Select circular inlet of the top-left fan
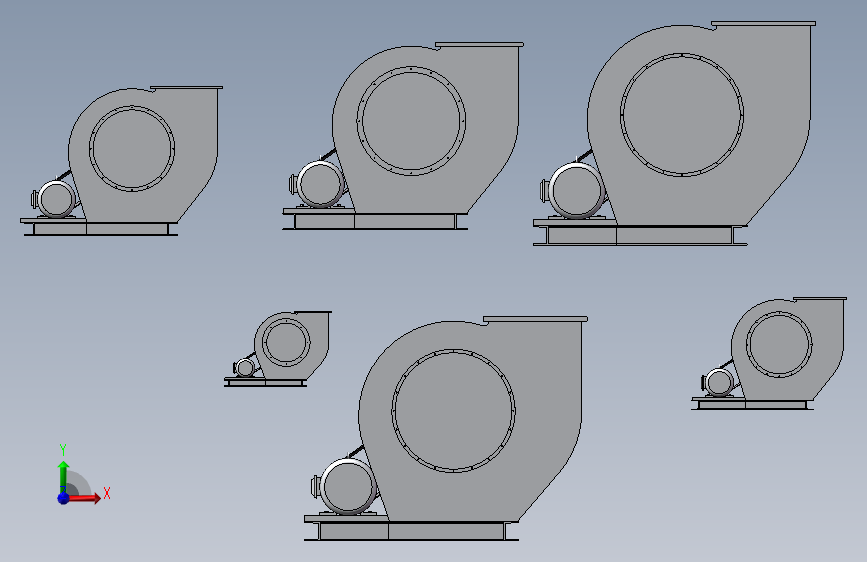The width and height of the screenshot is (867, 562). click(x=132, y=149)
